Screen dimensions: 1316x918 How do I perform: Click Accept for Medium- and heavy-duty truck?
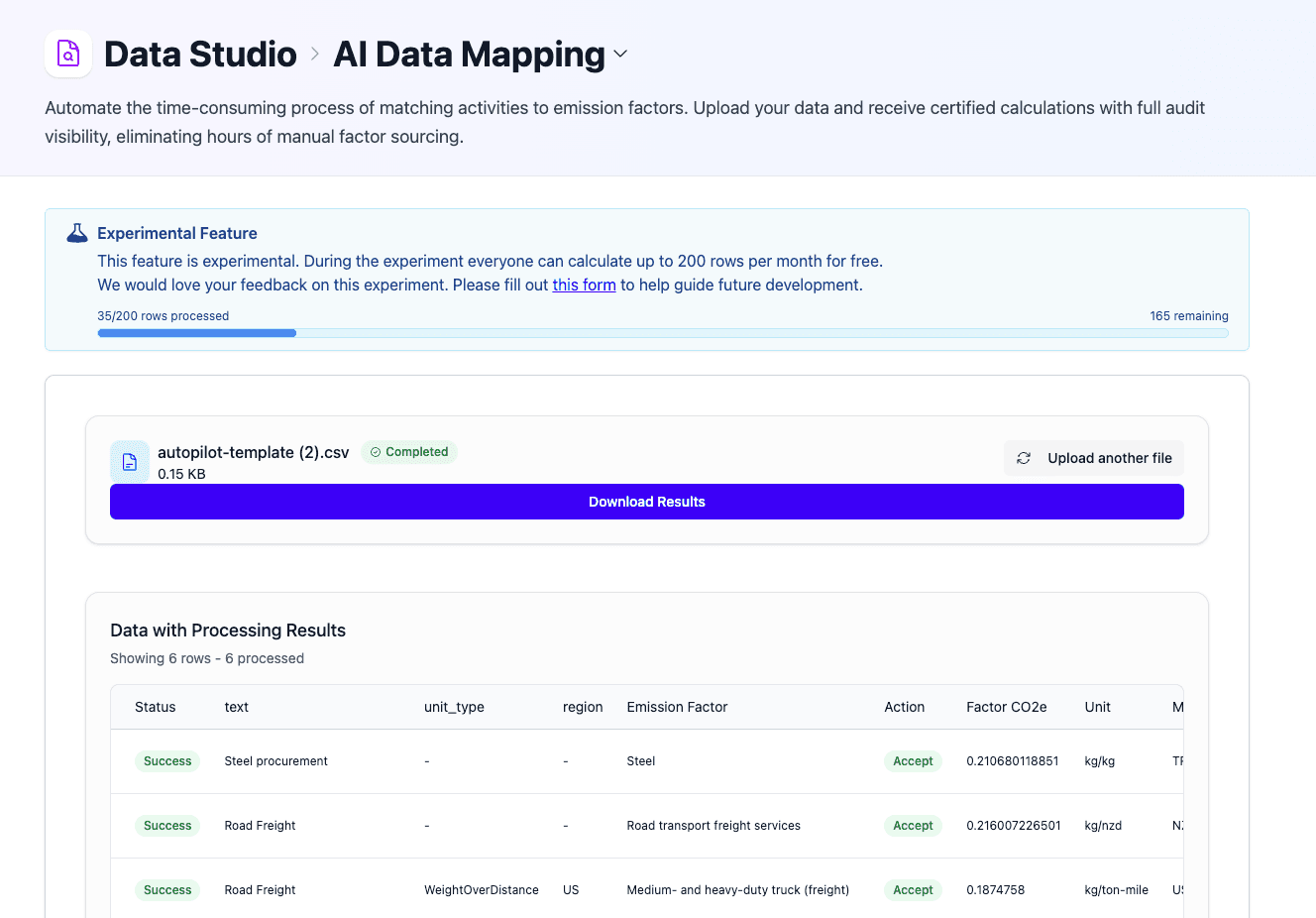pyautogui.click(x=913, y=890)
